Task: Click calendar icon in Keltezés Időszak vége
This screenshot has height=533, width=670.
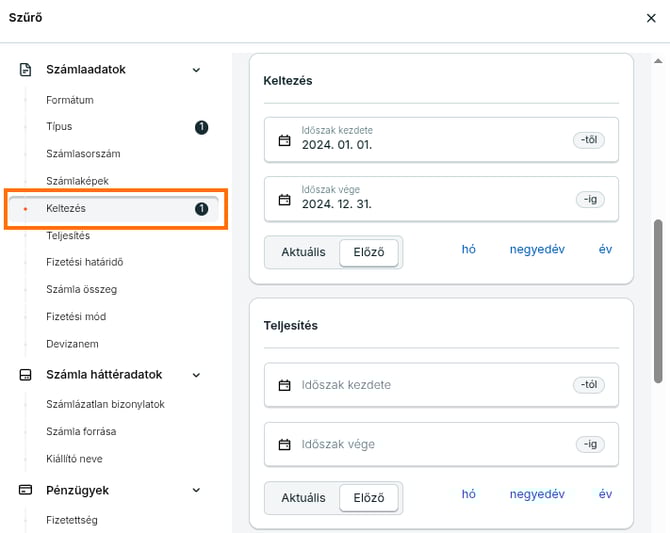Action: [284, 199]
